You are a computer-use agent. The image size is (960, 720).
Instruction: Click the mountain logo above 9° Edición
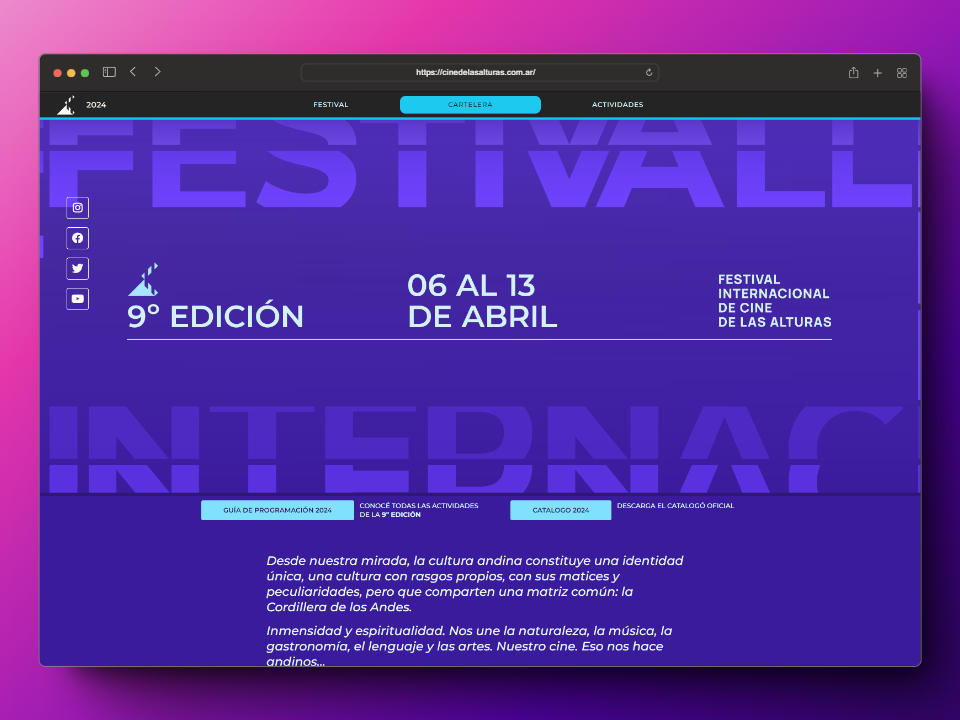(143, 280)
